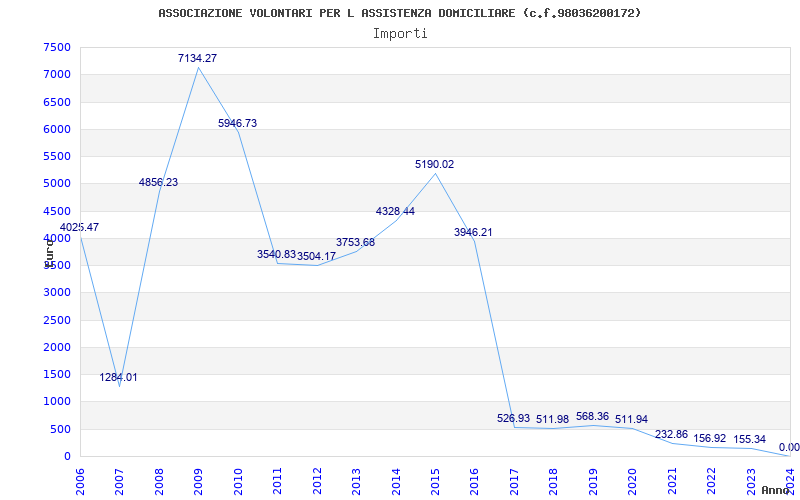Click the 7500 y-axis tick label

[57, 47]
